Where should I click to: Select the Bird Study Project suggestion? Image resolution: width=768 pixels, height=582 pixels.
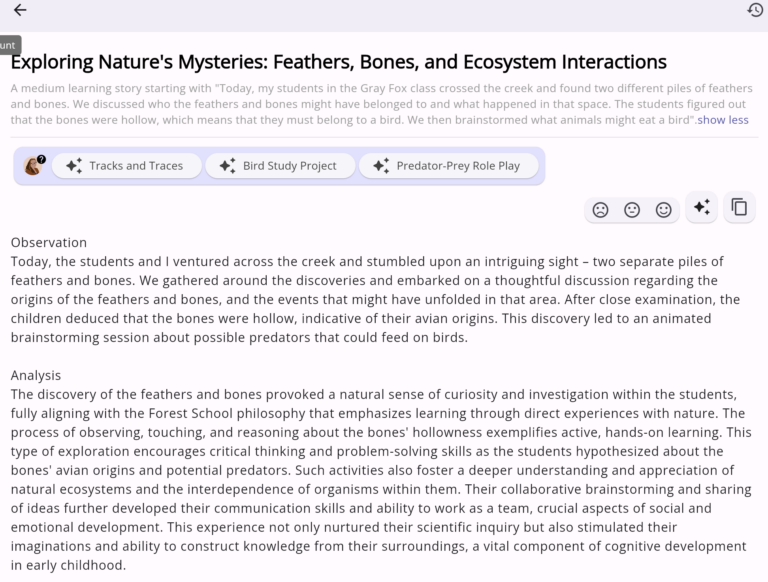click(x=280, y=166)
